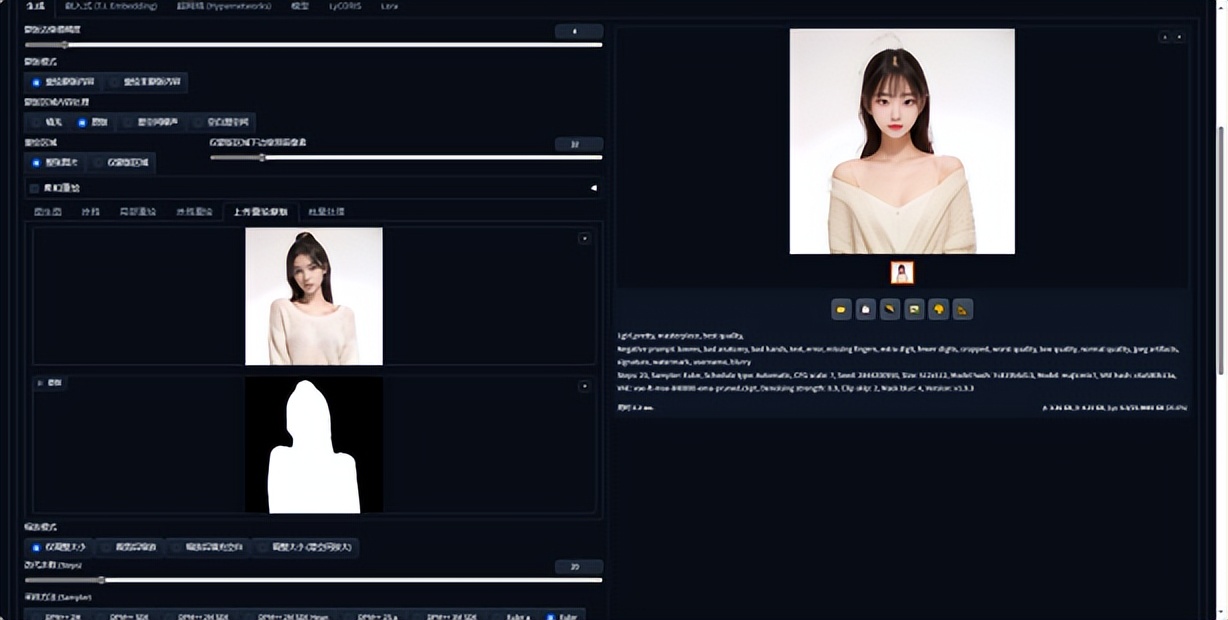Enable the 柔和重绘 soft inpainting checkbox

pos(34,188)
